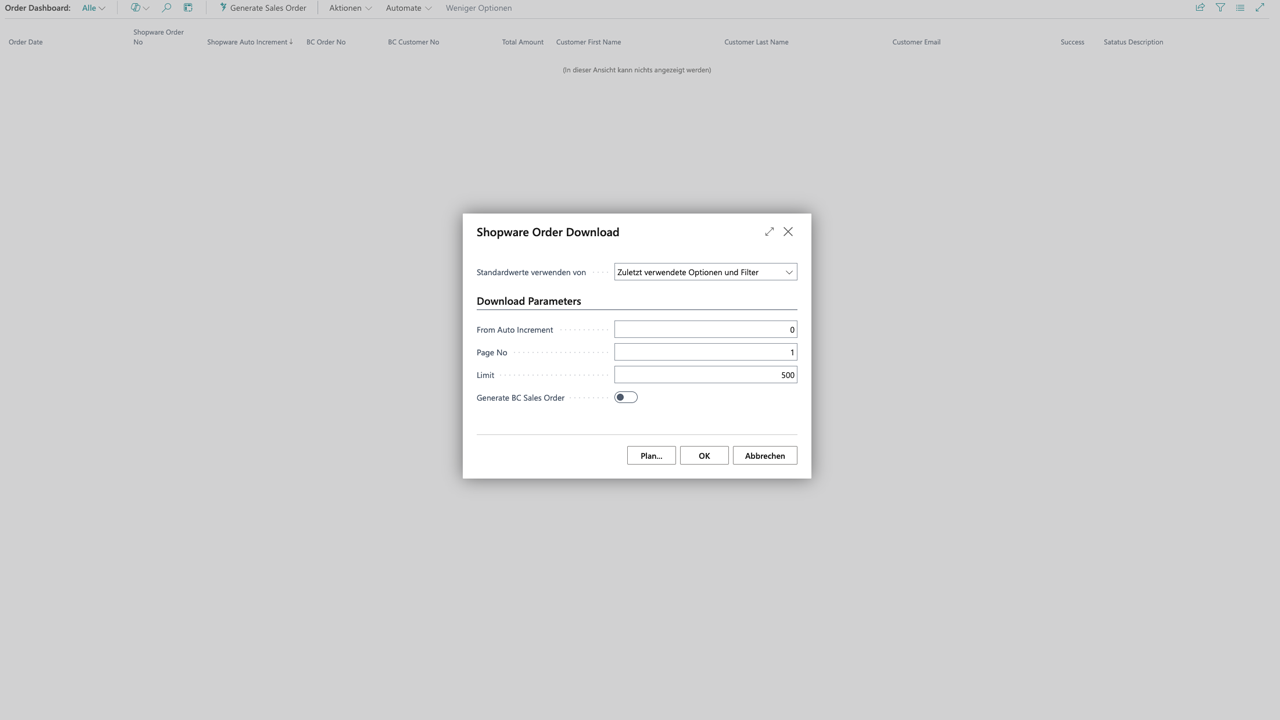1280x720 pixels.
Task: Click the lightning icon beside Generate Sales Order
Action: coord(222,8)
